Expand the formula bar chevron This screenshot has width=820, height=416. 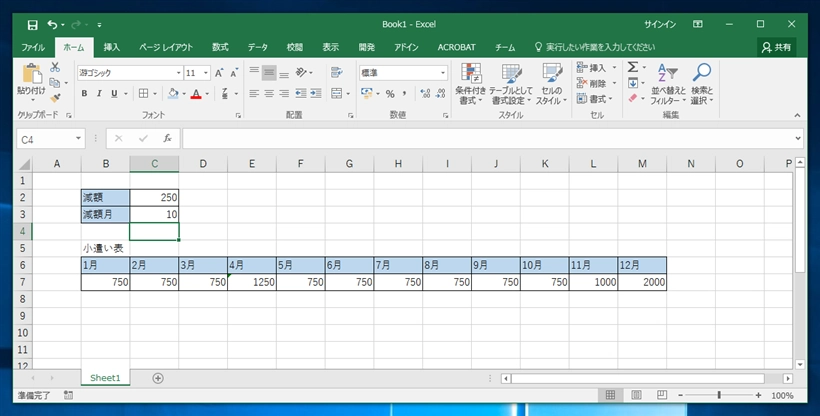tap(798, 139)
